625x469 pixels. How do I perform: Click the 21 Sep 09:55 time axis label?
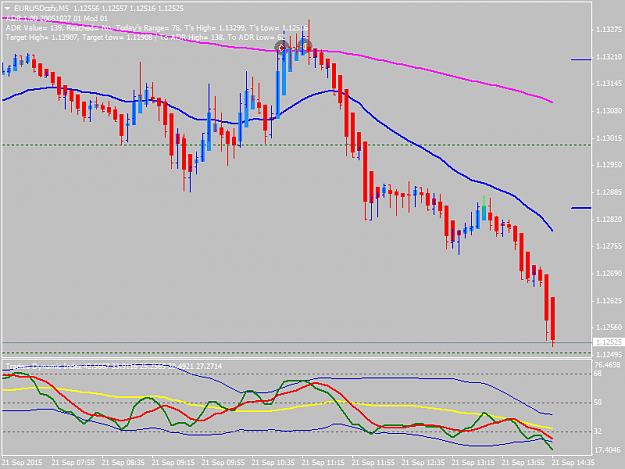[223, 463]
